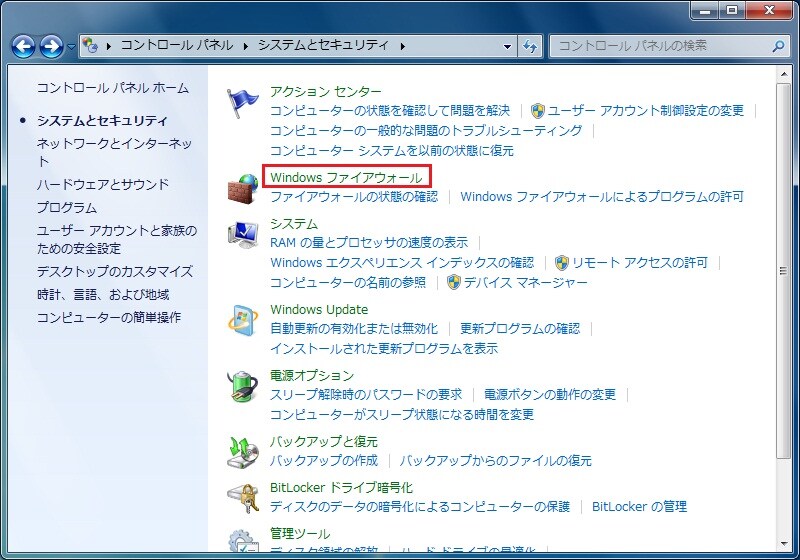Select システムとセキュリティ breadcrumb segment
This screenshot has height=560, width=800.
point(323,45)
